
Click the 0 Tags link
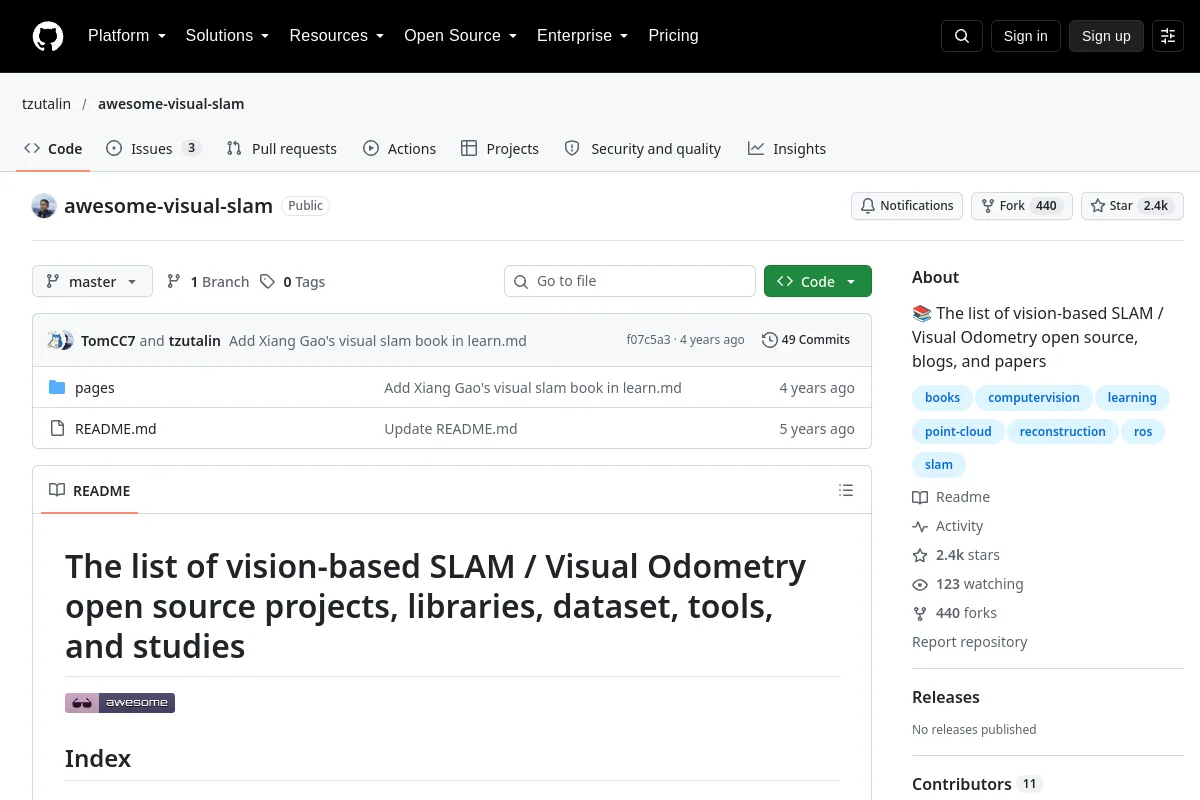pos(293,282)
